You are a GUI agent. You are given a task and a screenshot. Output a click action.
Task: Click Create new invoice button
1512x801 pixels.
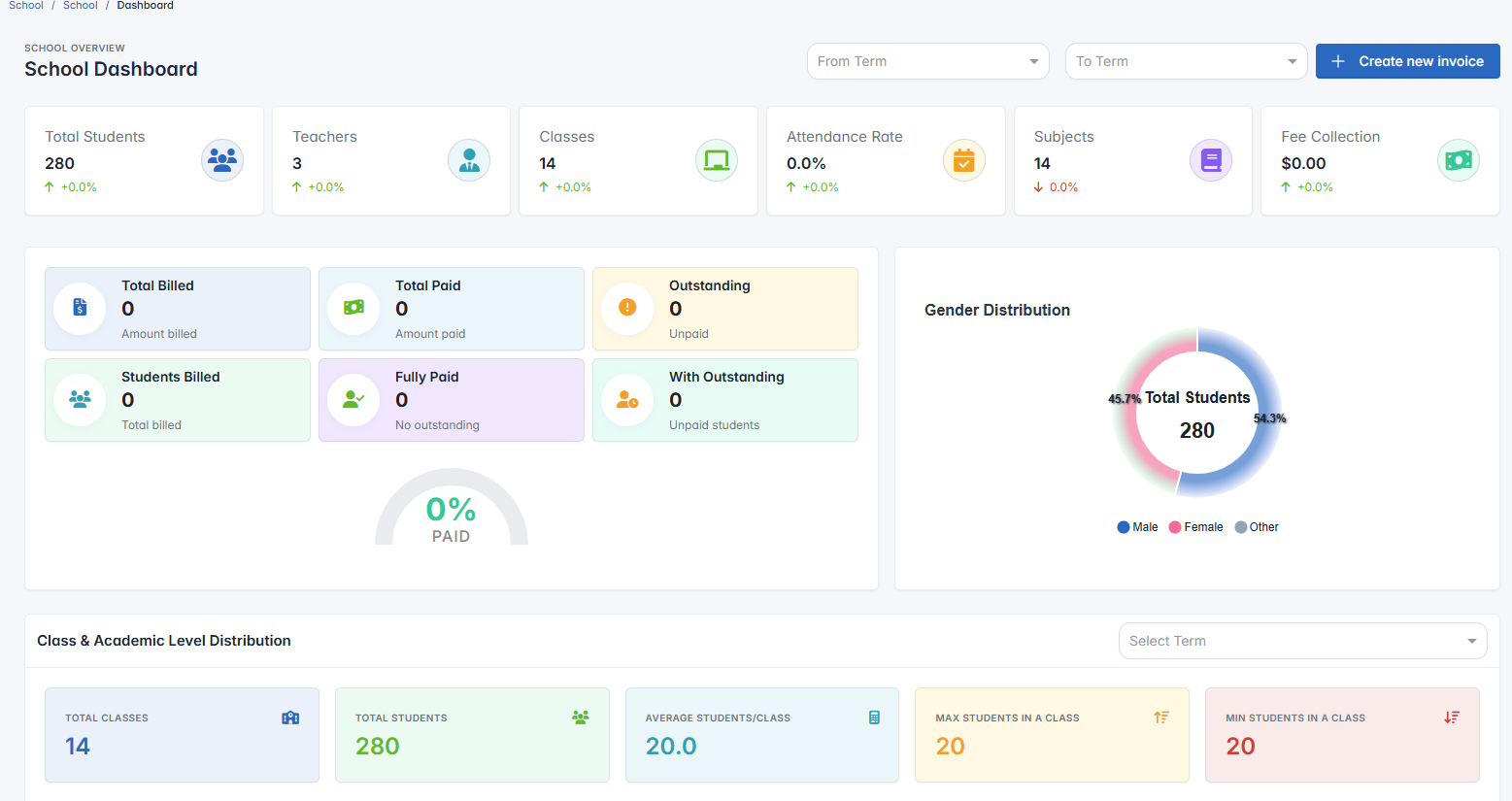pyautogui.click(x=1407, y=61)
